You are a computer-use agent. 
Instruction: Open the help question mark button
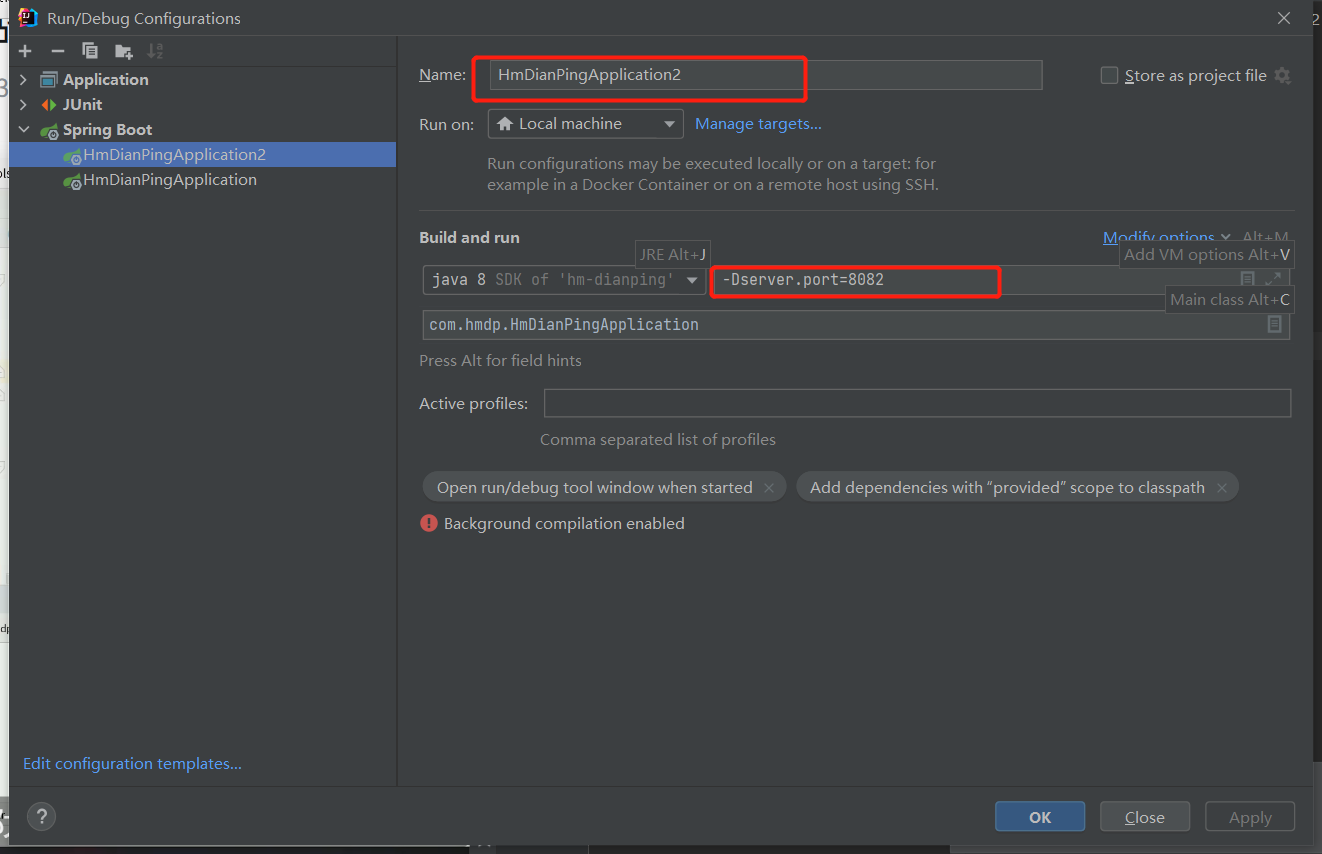[x=42, y=816]
